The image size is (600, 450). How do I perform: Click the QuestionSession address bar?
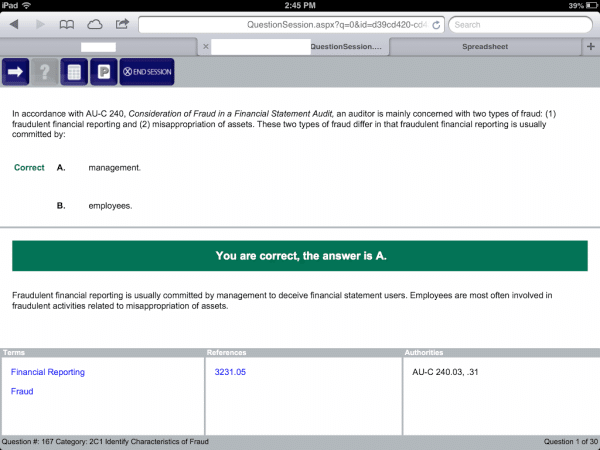[291, 25]
